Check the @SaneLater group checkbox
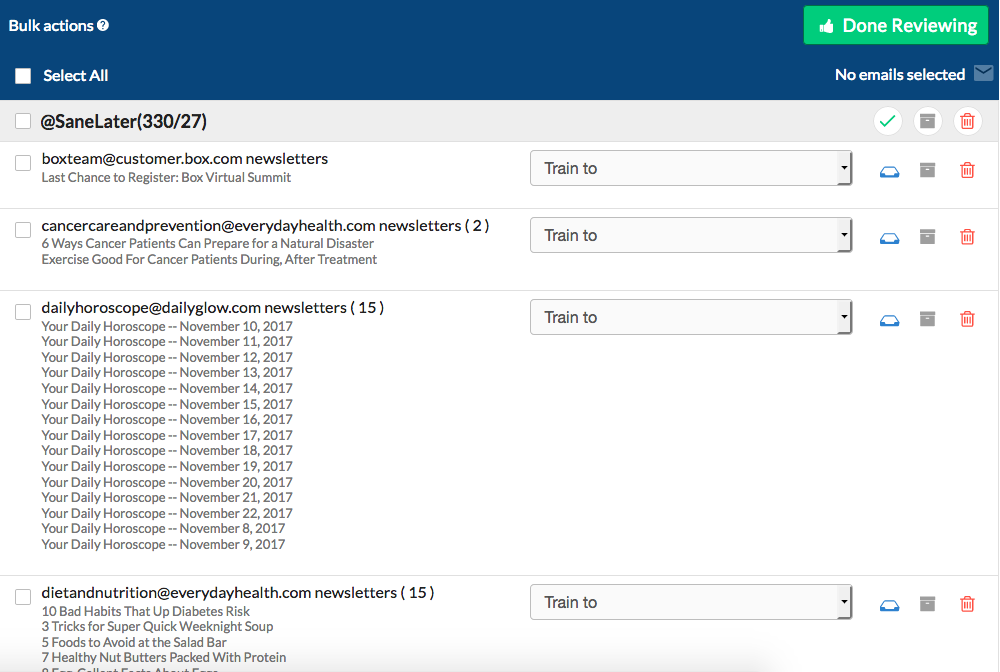Viewport: 1000px width, 672px height. [23, 121]
